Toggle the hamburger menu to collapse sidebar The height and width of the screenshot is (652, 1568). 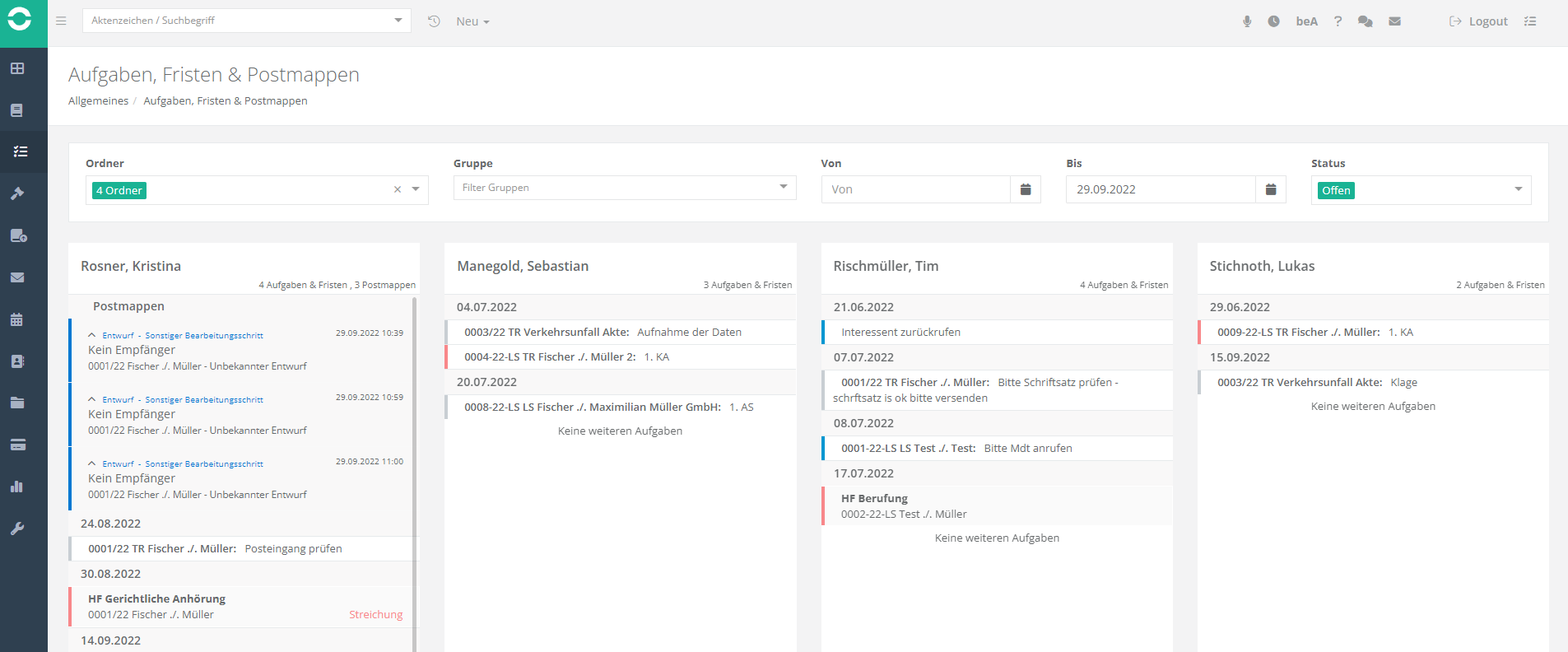point(61,21)
